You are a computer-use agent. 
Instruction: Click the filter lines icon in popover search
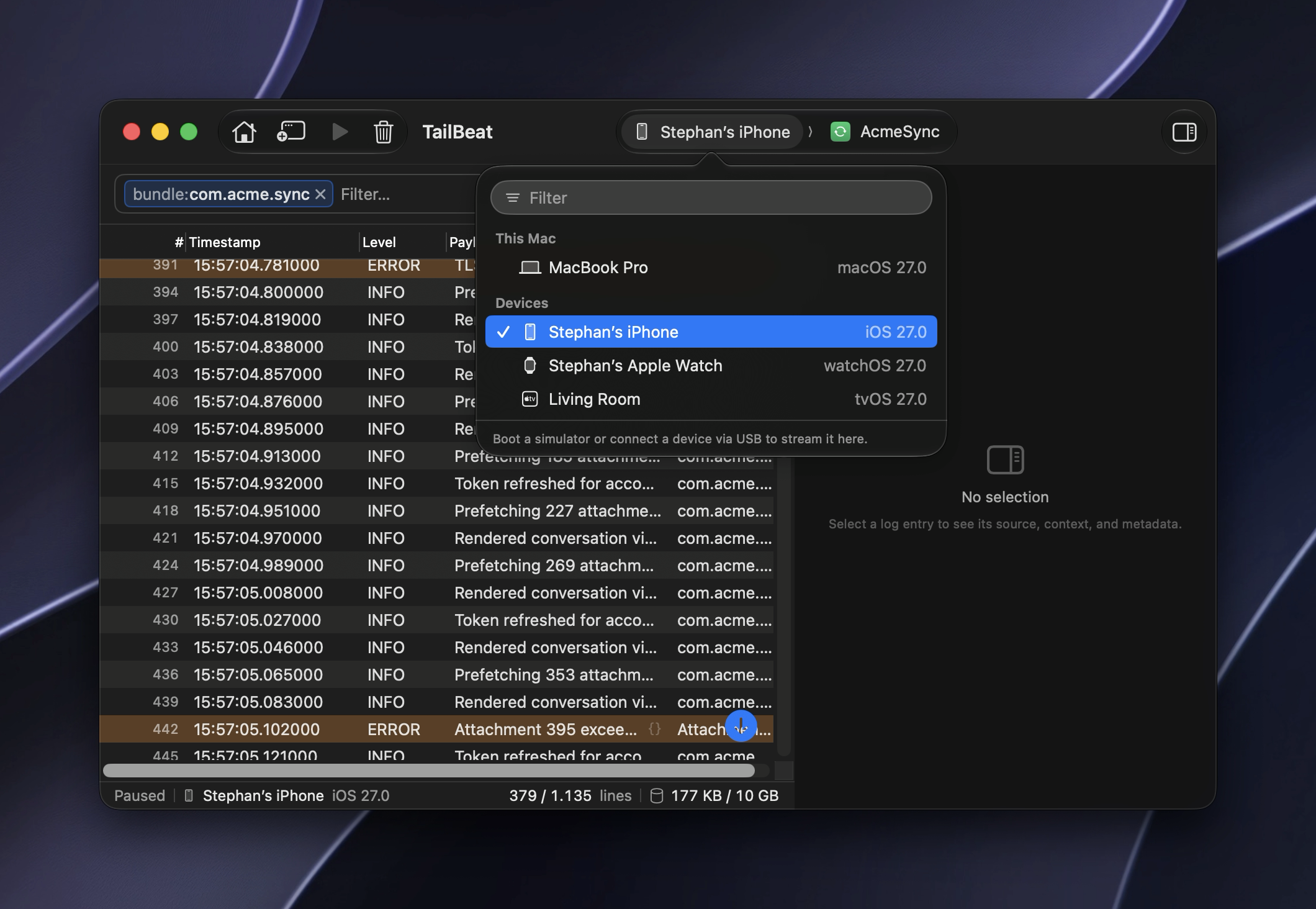pos(513,197)
